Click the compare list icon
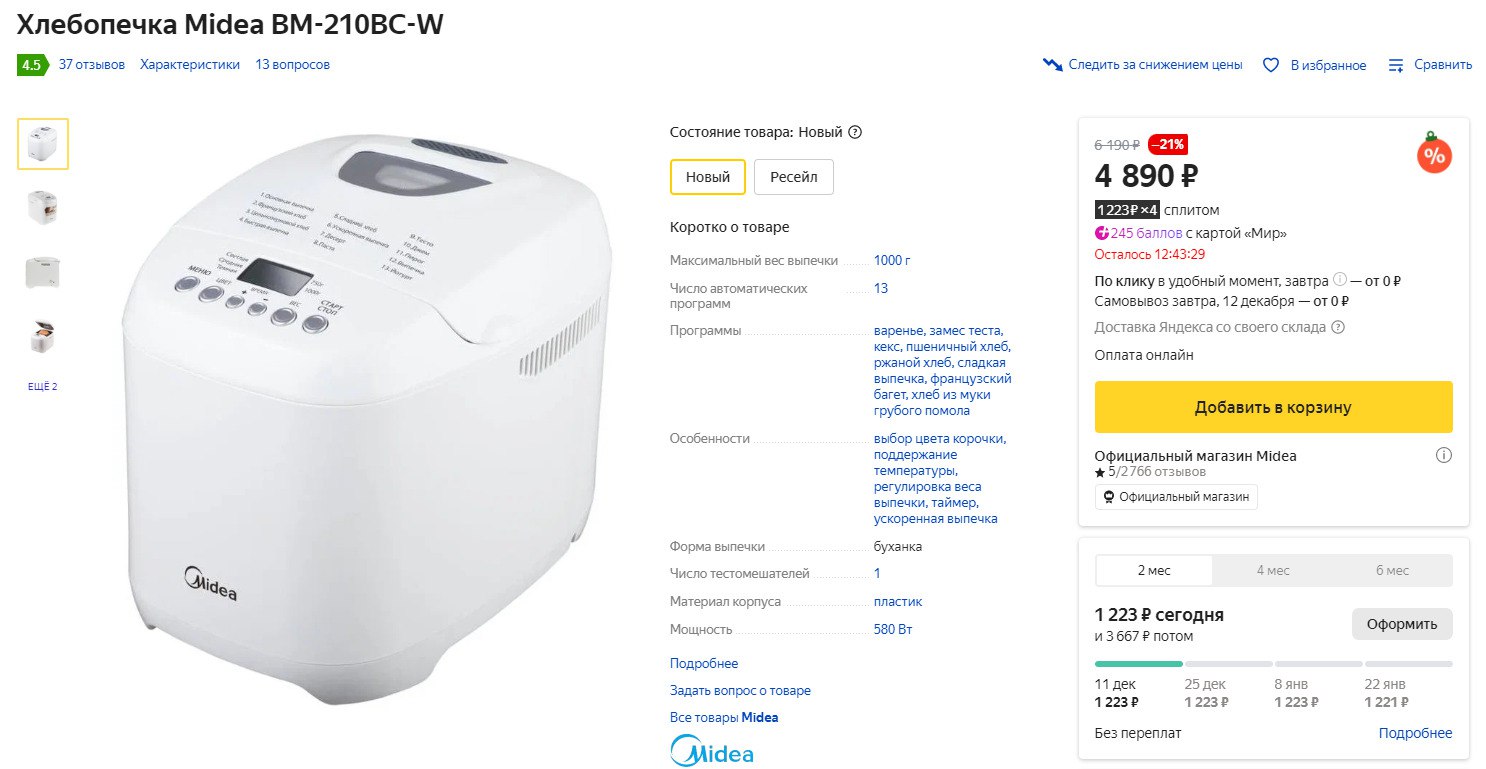1486x769 pixels. point(1396,65)
